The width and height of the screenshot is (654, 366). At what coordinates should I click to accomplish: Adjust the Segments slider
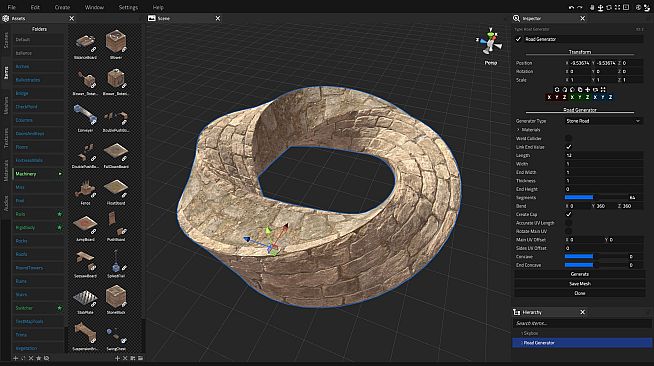pos(595,198)
